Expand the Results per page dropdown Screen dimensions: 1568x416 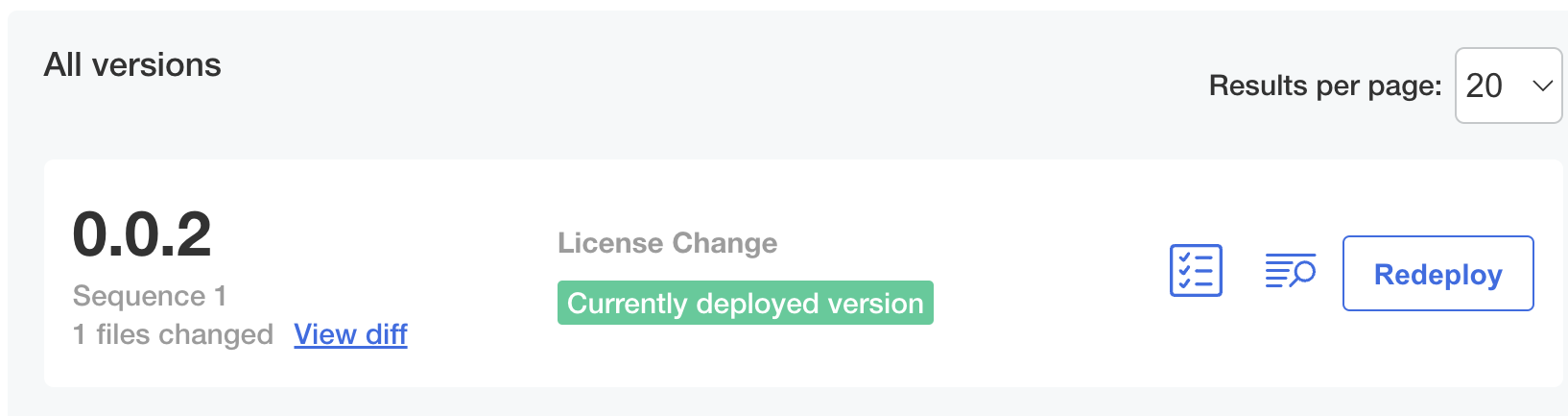tap(1509, 86)
